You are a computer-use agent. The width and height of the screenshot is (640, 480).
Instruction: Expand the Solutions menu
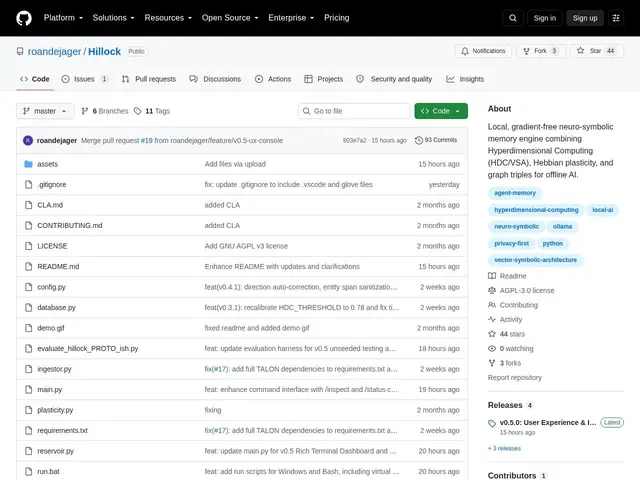[x=113, y=18]
